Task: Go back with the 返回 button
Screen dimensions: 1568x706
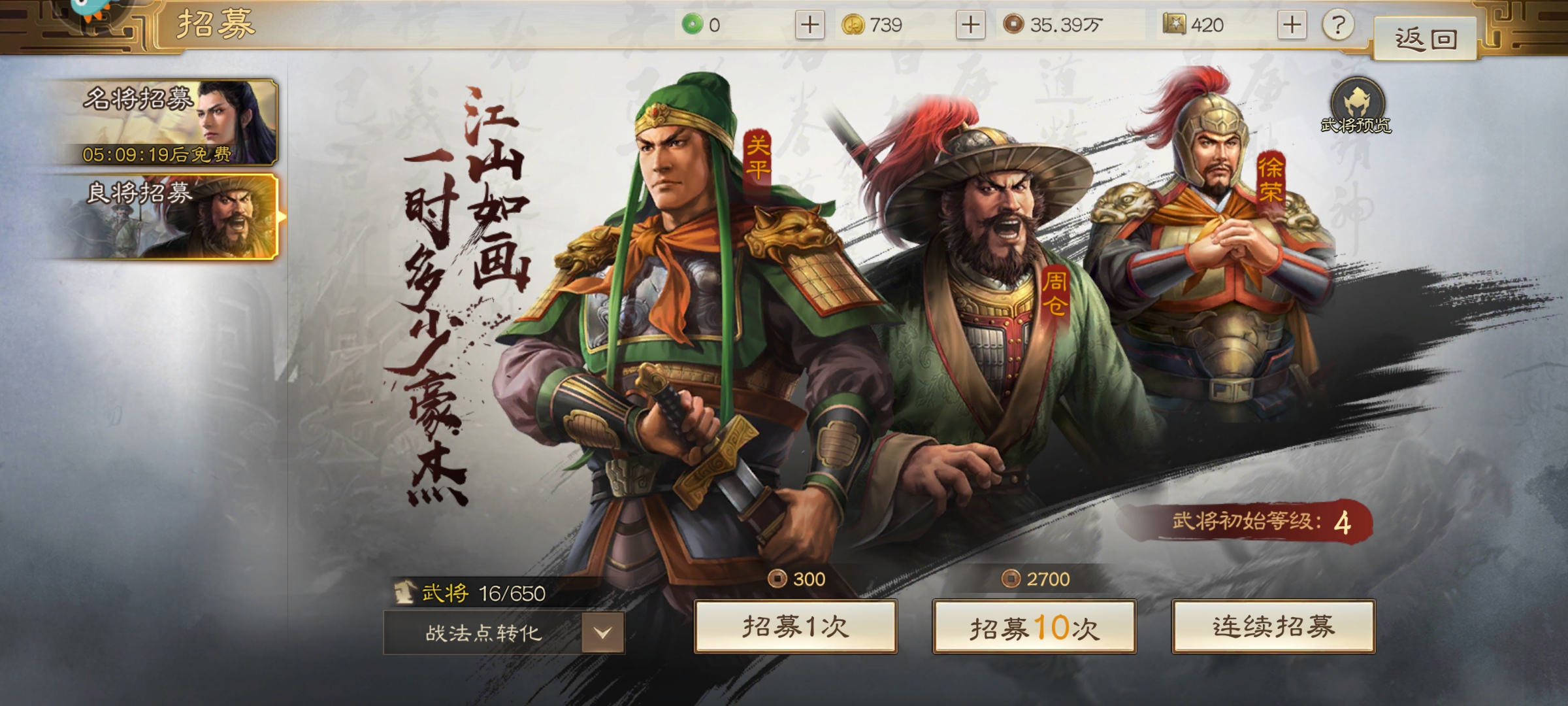Action: tap(1426, 38)
